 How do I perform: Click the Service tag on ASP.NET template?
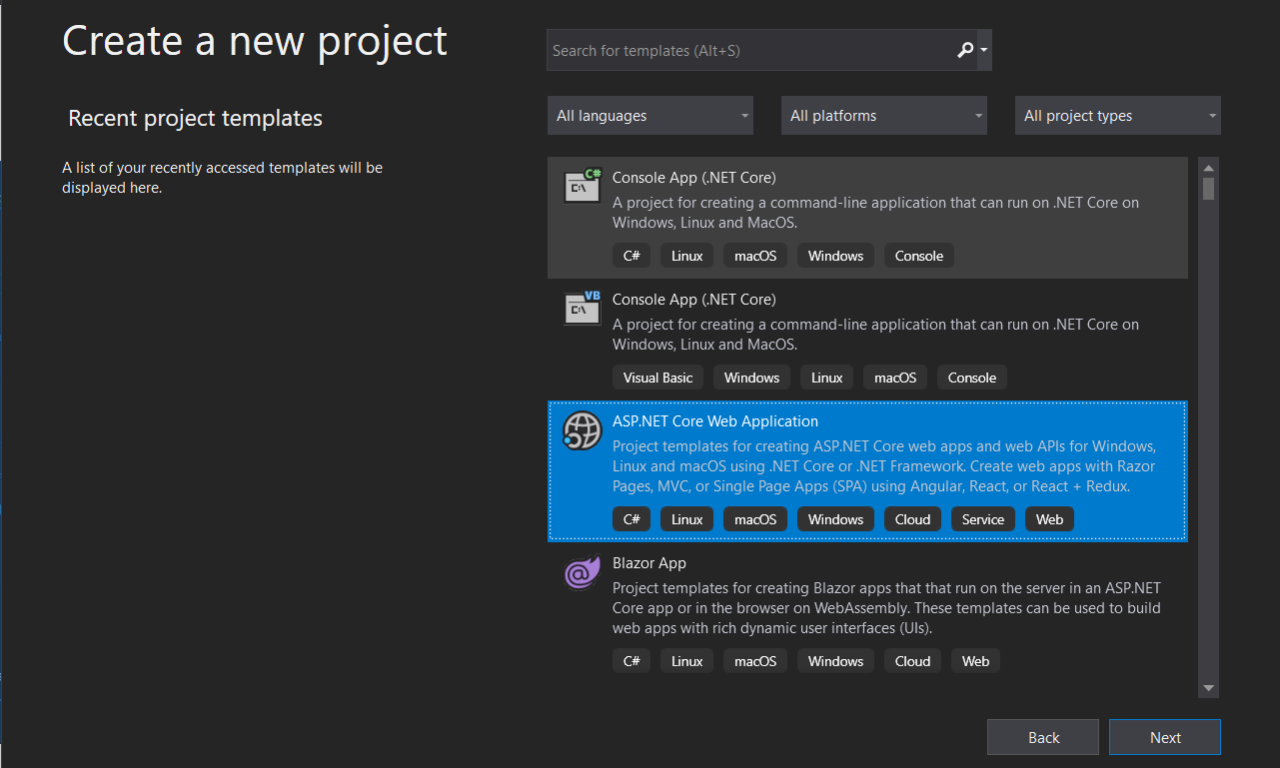click(982, 519)
